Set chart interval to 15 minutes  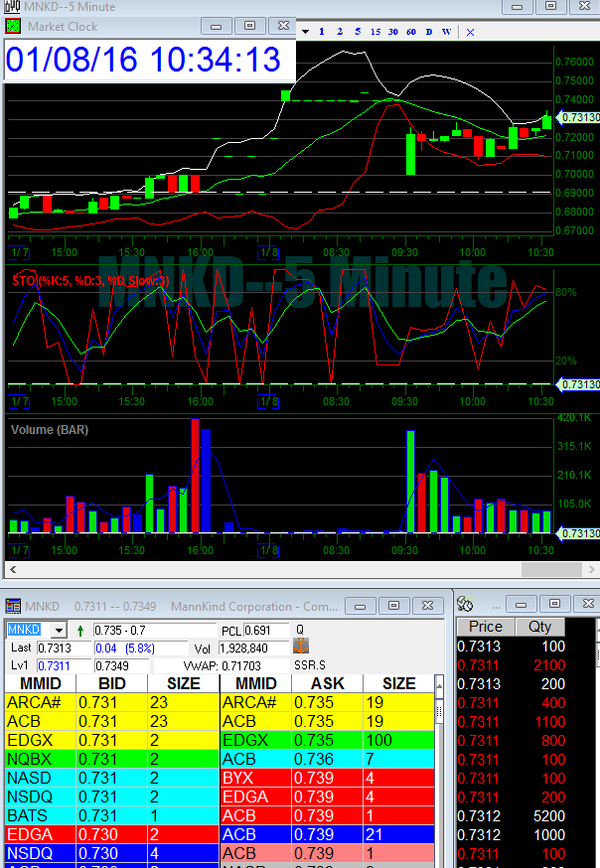pyautogui.click(x=375, y=31)
